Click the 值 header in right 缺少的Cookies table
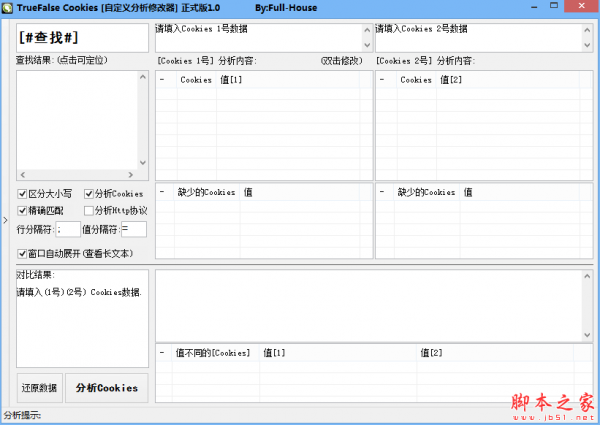The height and width of the screenshot is (425, 600). pos(520,192)
